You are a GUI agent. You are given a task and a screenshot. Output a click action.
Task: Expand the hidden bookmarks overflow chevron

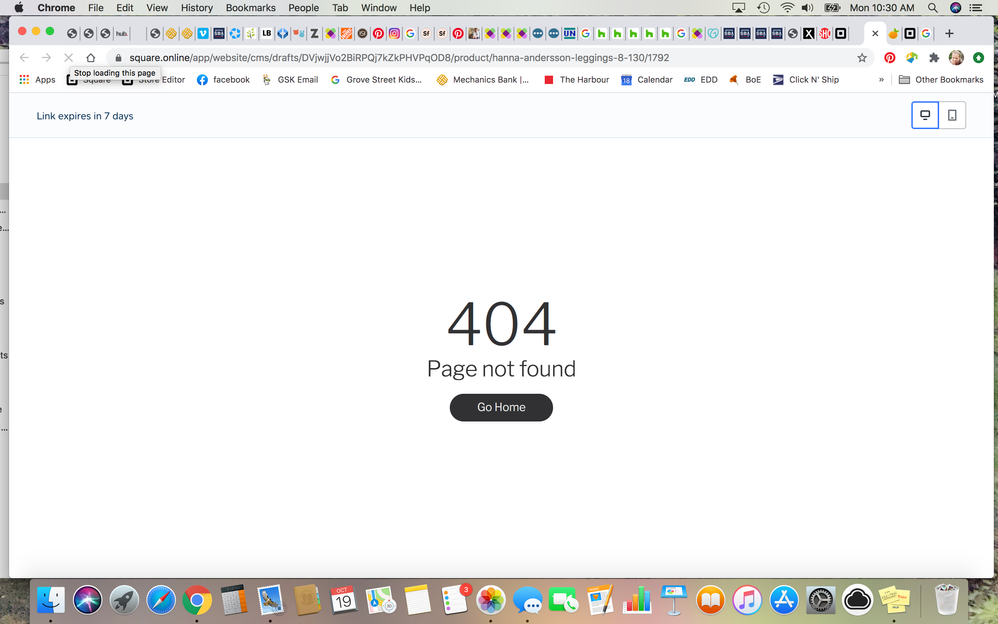coord(881,80)
